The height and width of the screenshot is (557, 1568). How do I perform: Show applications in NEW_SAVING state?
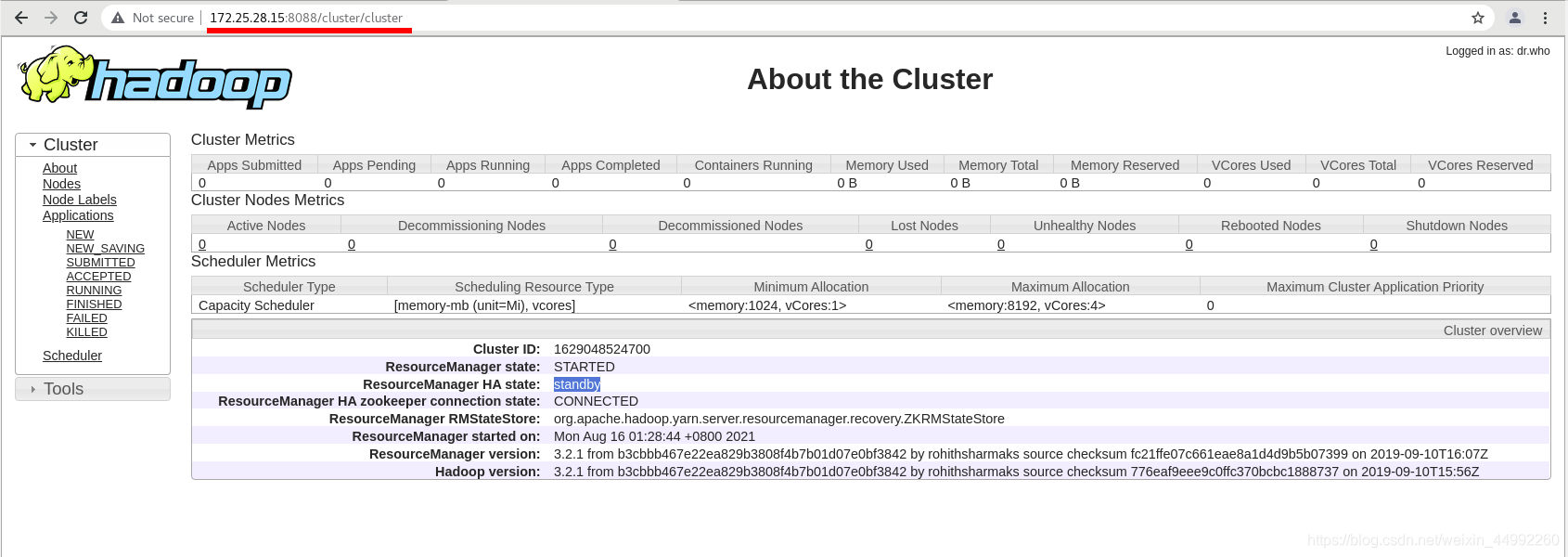tap(105, 249)
